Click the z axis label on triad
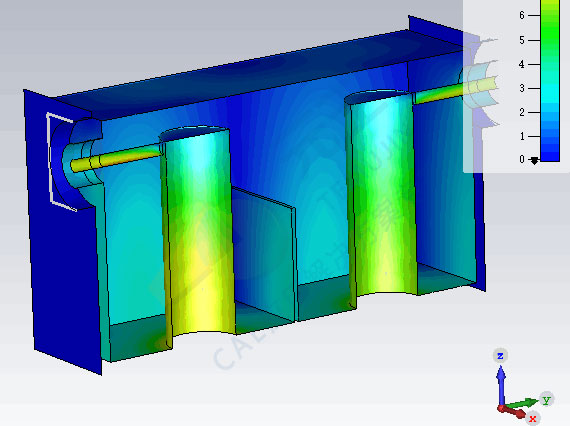570x426 pixels. 501,356
